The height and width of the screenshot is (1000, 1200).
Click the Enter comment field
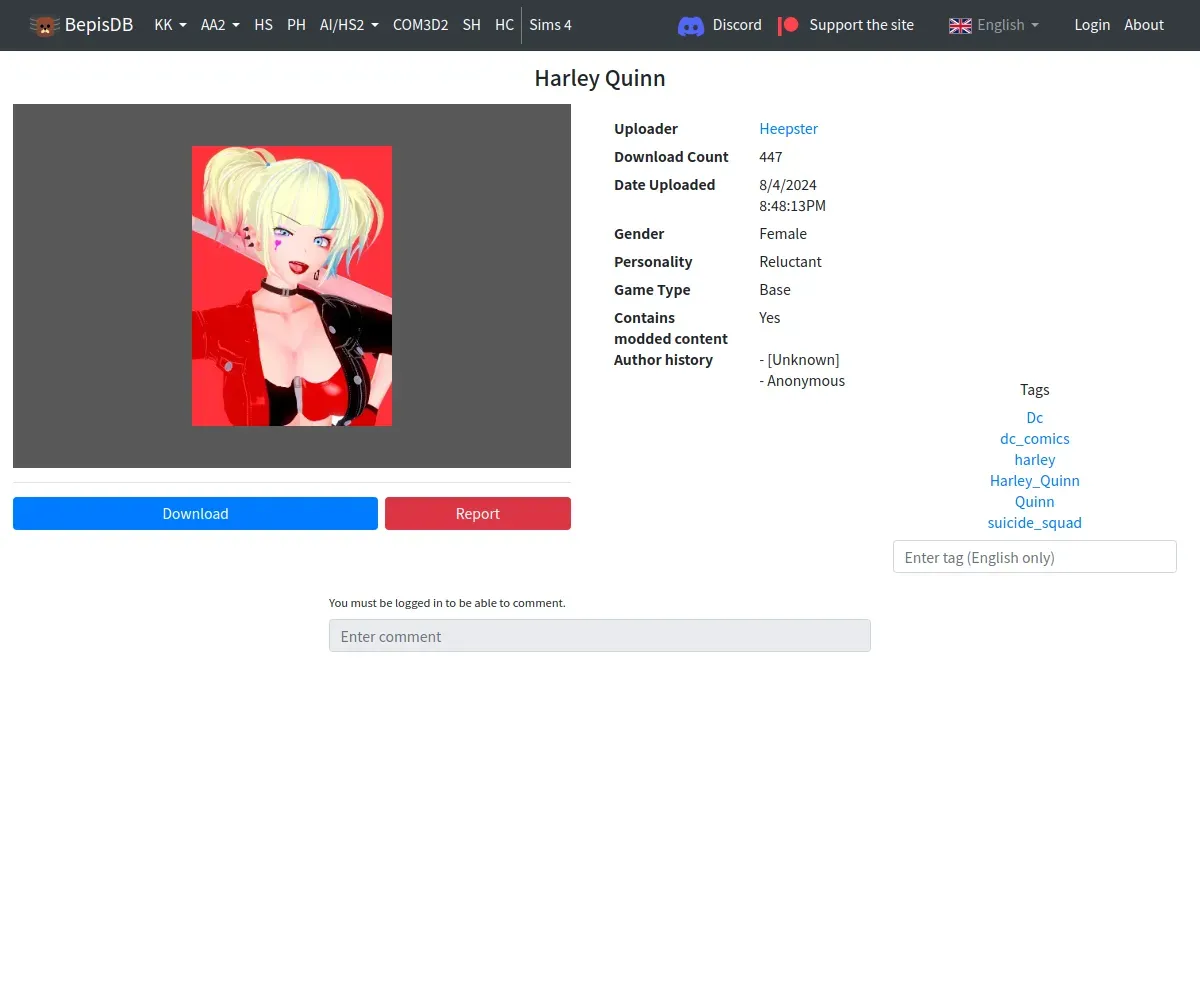[600, 636]
